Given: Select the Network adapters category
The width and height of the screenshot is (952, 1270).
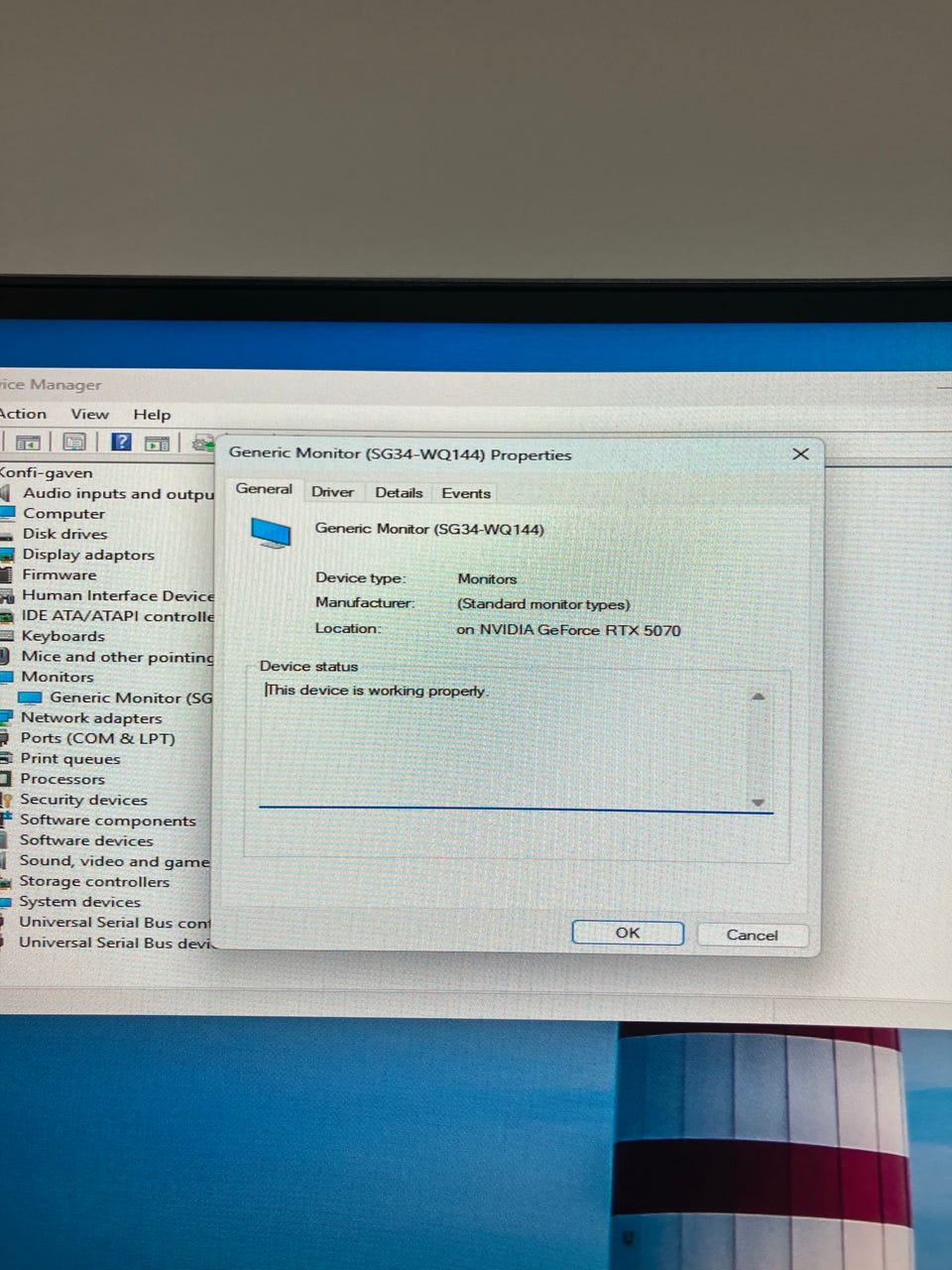Looking at the screenshot, I should coord(91,717).
